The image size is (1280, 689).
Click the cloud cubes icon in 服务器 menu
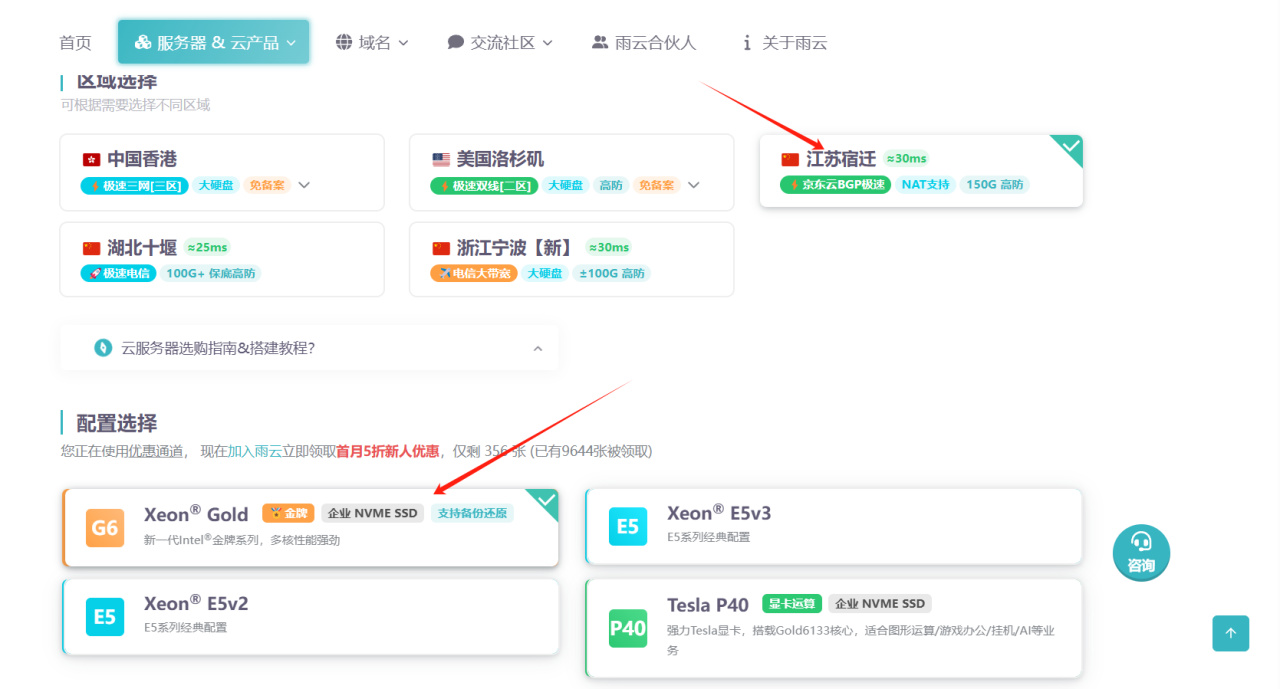coord(143,43)
